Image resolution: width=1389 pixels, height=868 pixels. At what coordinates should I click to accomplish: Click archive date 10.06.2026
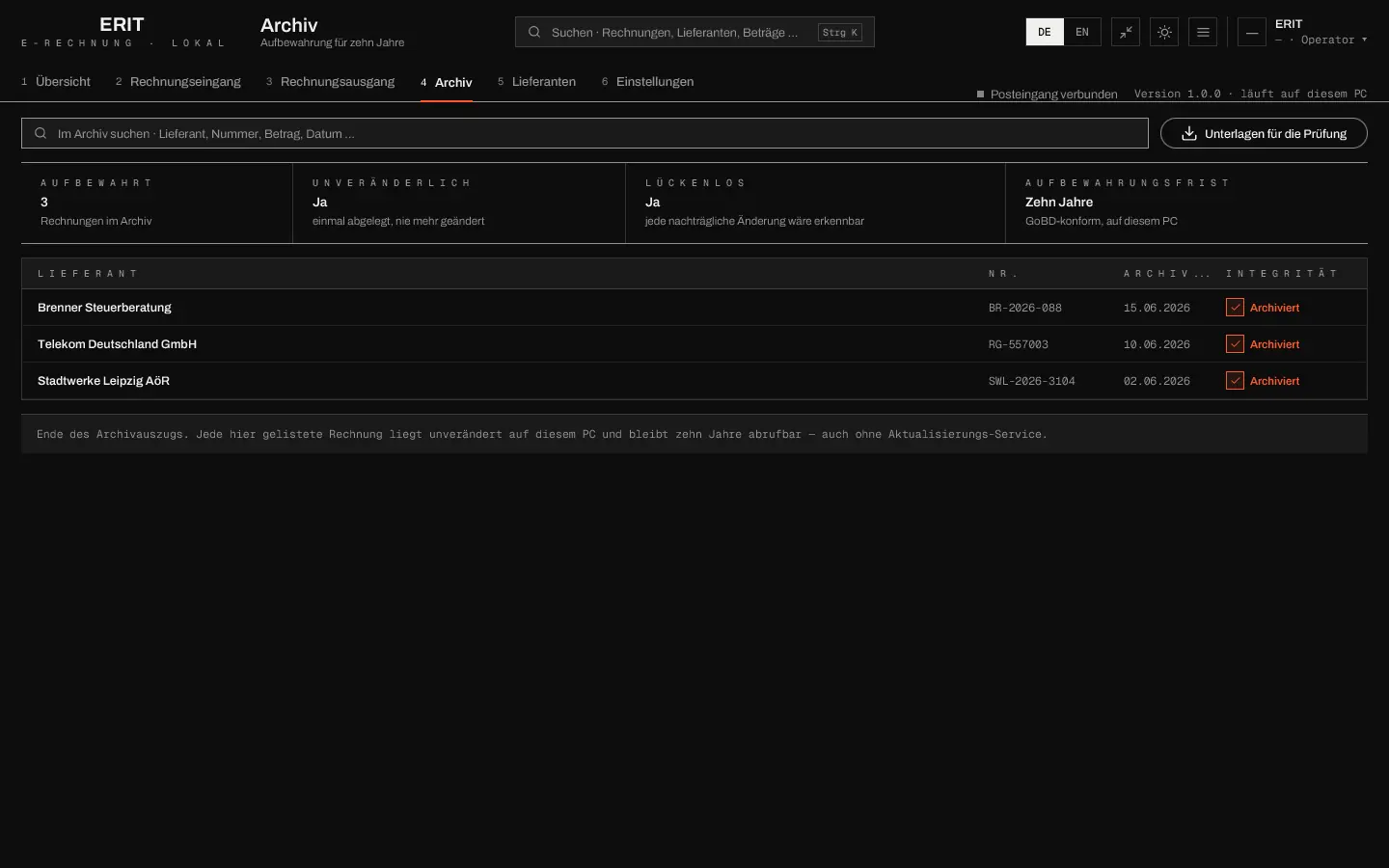pos(1157,344)
